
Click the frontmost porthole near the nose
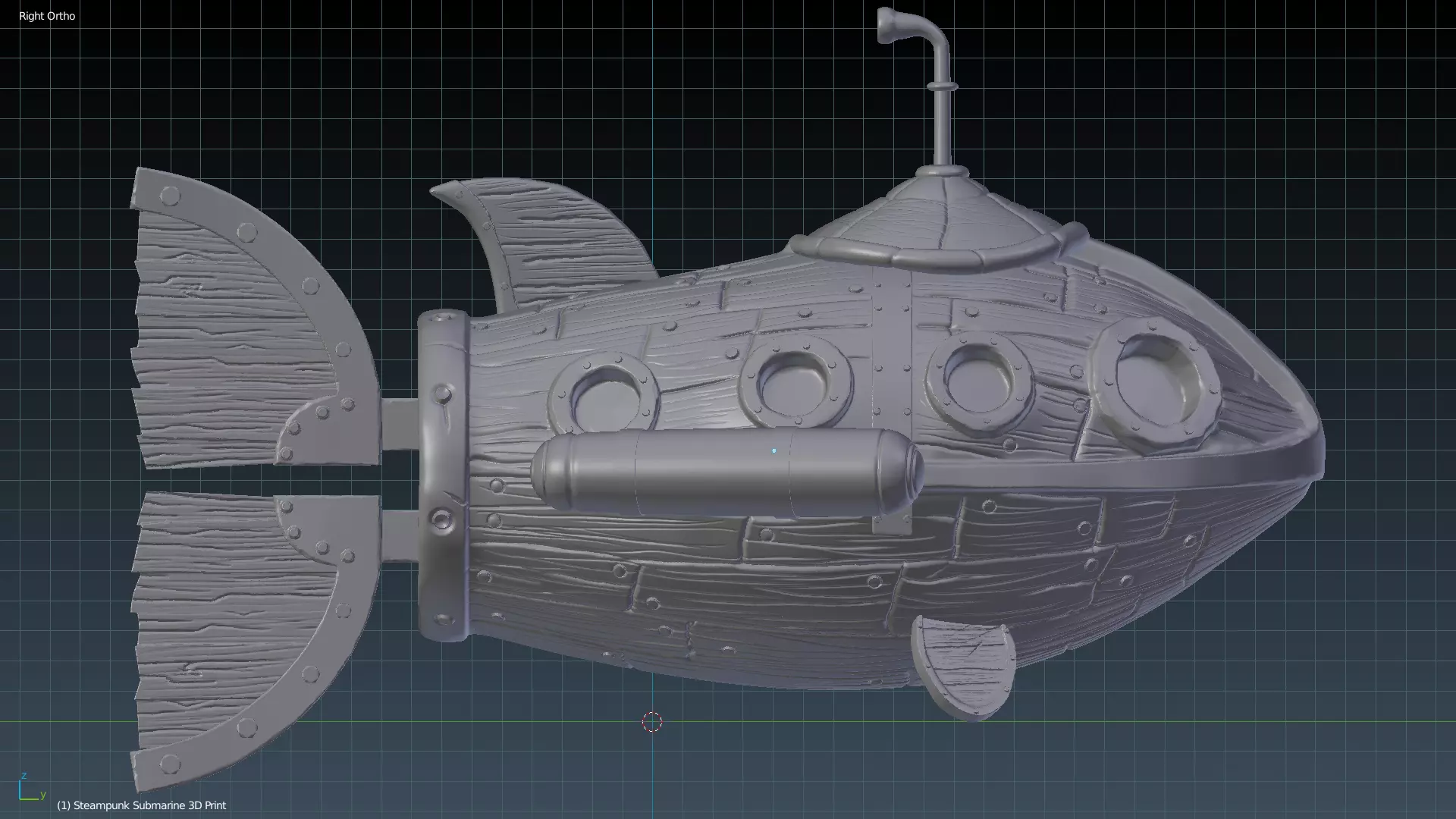coord(1156,385)
